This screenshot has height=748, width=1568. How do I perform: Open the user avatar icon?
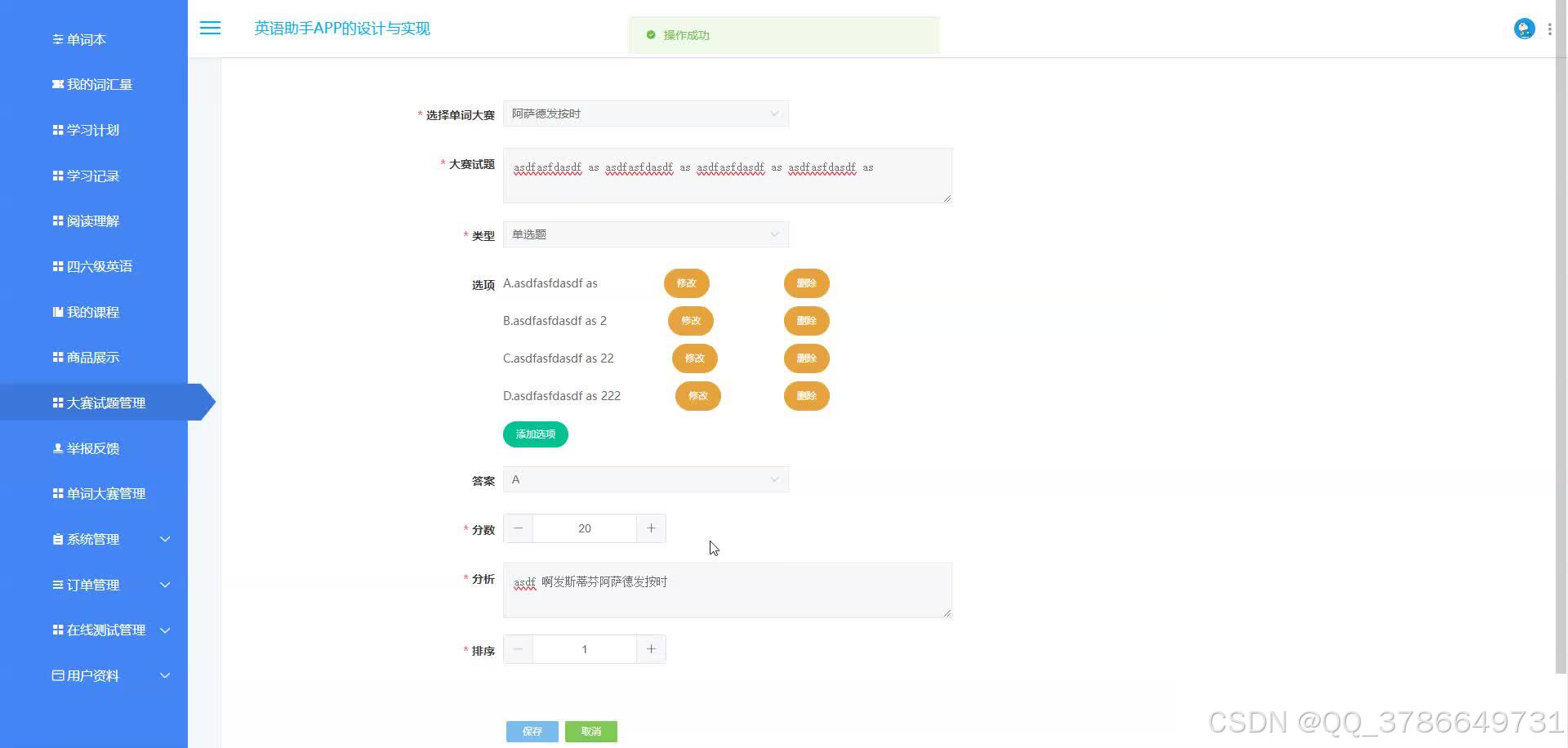coord(1524,29)
